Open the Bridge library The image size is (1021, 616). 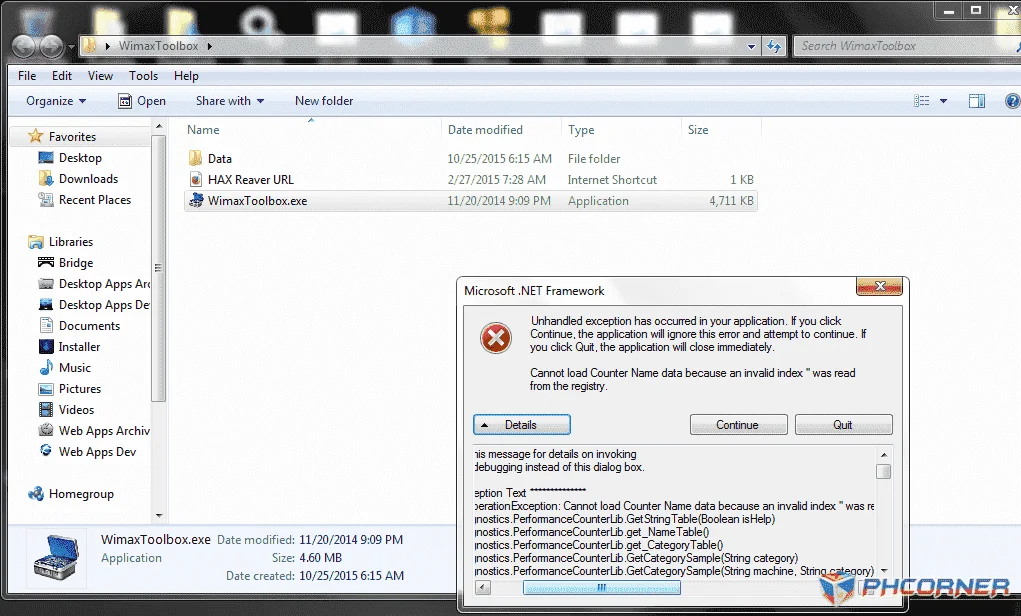point(76,262)
